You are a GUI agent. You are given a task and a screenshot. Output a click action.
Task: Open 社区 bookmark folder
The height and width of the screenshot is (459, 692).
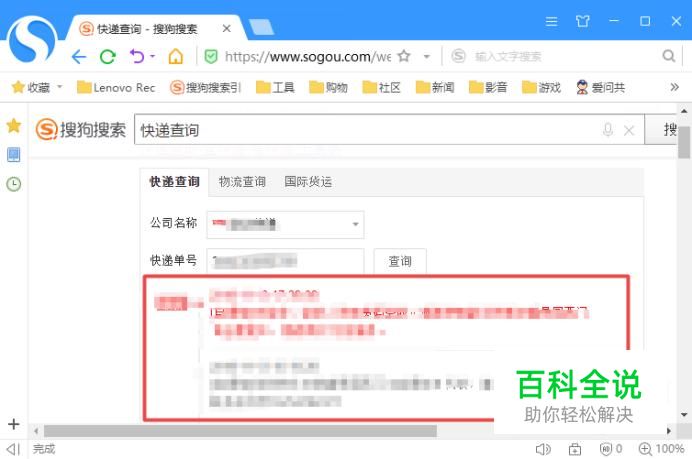pyautogui.click(x=381, y=87)
